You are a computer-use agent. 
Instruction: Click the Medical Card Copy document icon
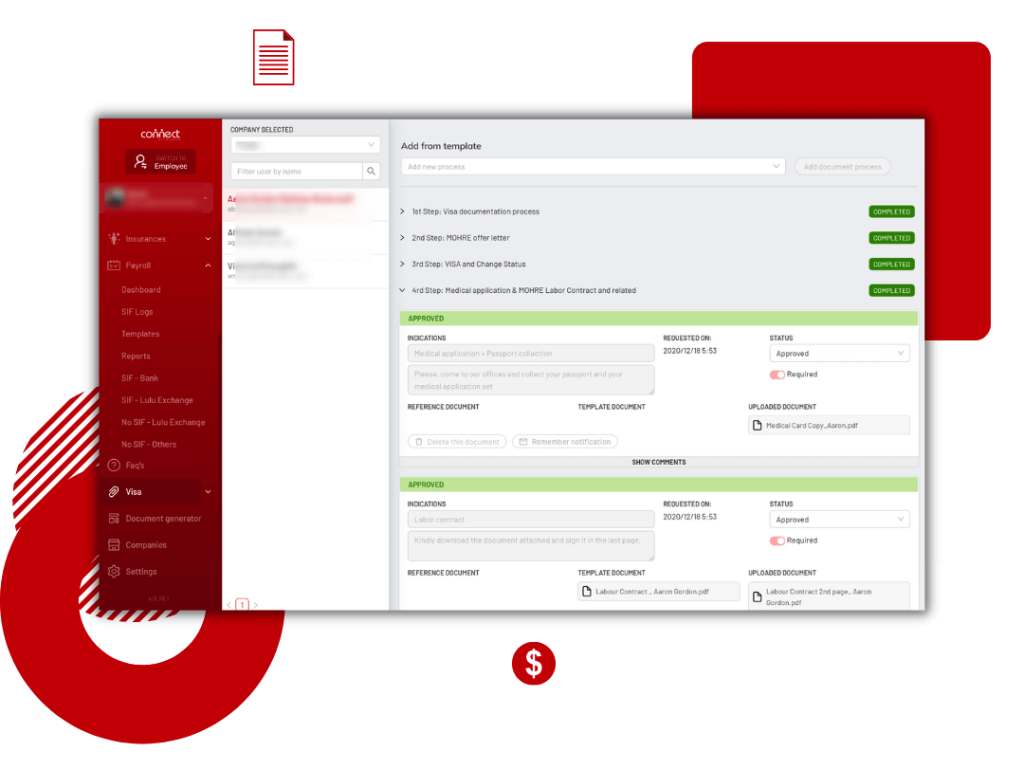[757, 424]
